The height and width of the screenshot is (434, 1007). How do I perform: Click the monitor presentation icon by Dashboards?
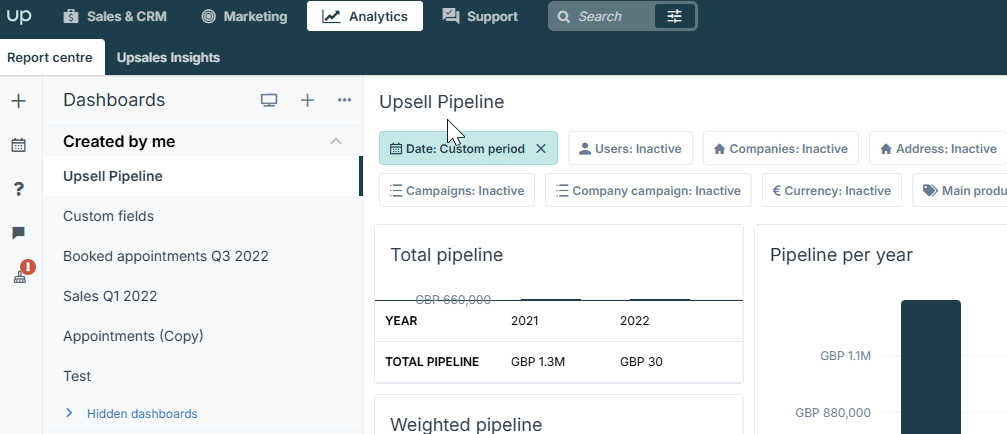268,100
